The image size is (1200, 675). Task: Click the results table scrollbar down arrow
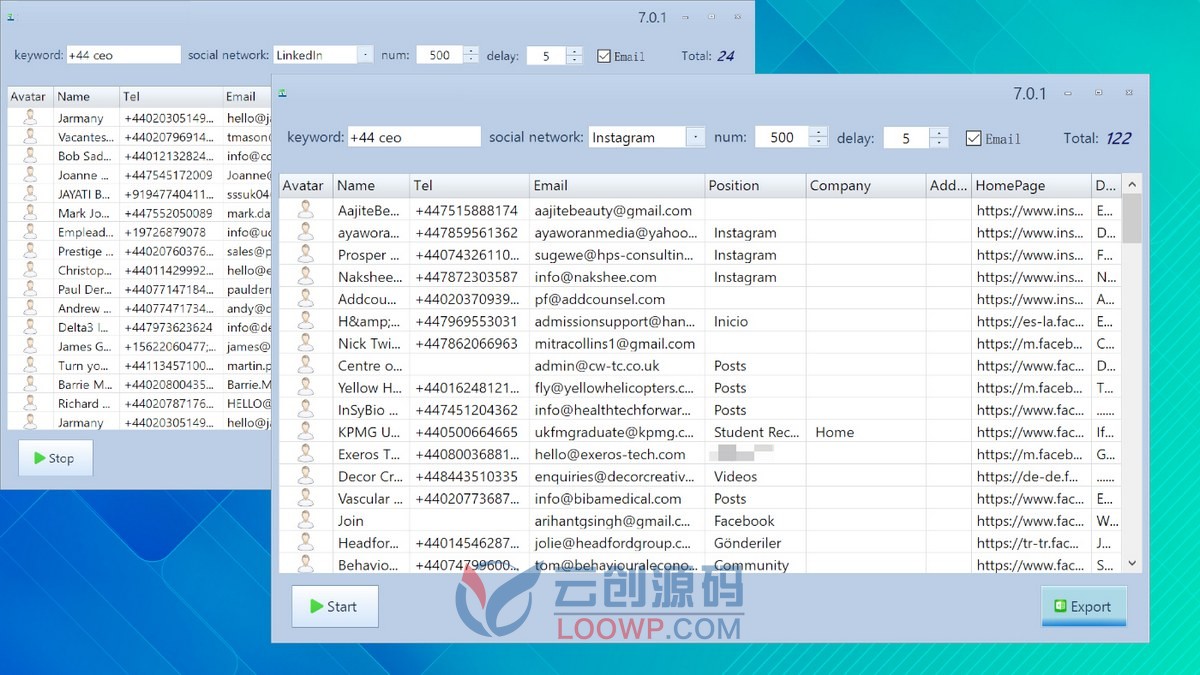click(x=1132, y=564)
